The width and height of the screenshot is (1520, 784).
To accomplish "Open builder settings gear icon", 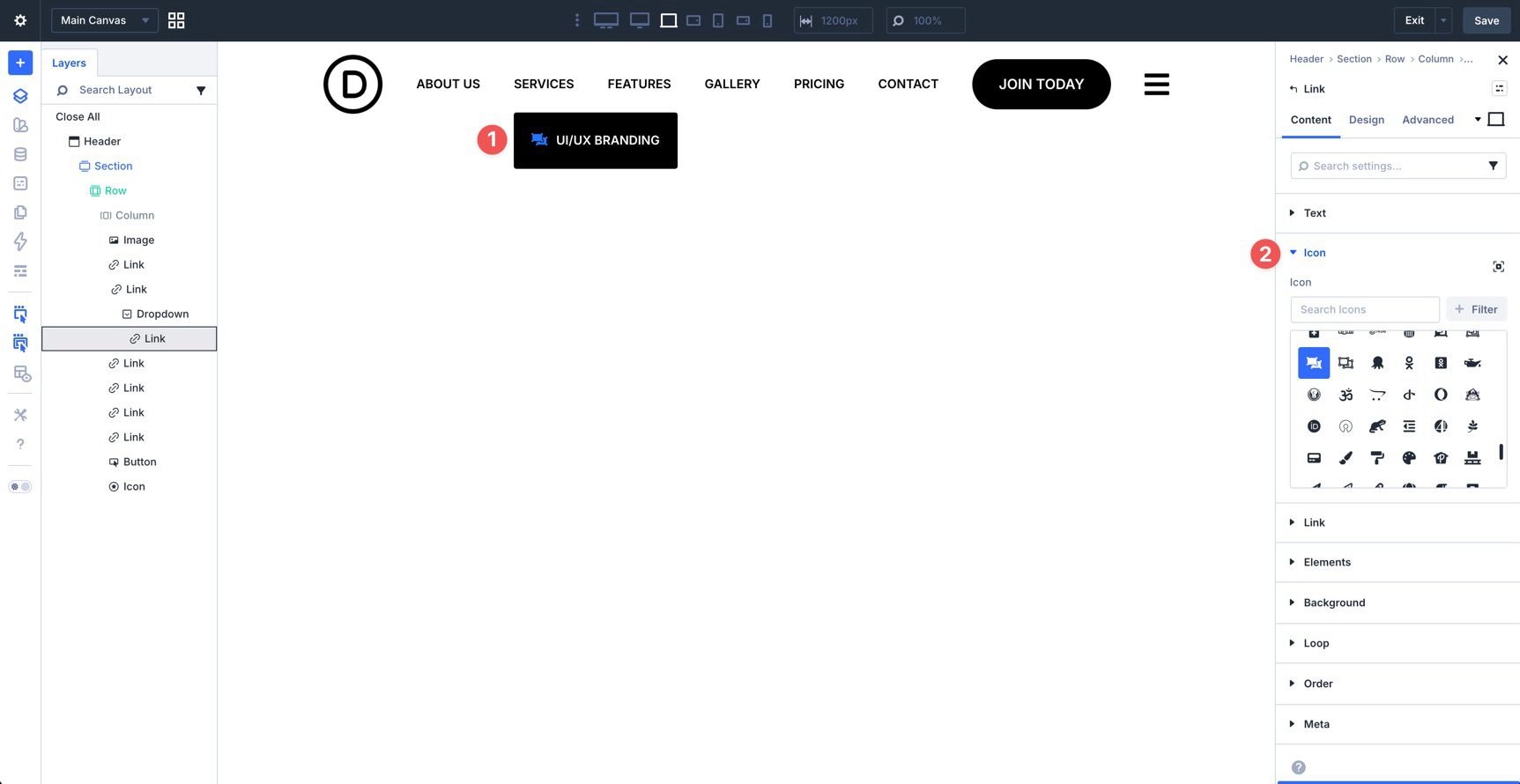I will pyautogui.click(x=20, y=20).
